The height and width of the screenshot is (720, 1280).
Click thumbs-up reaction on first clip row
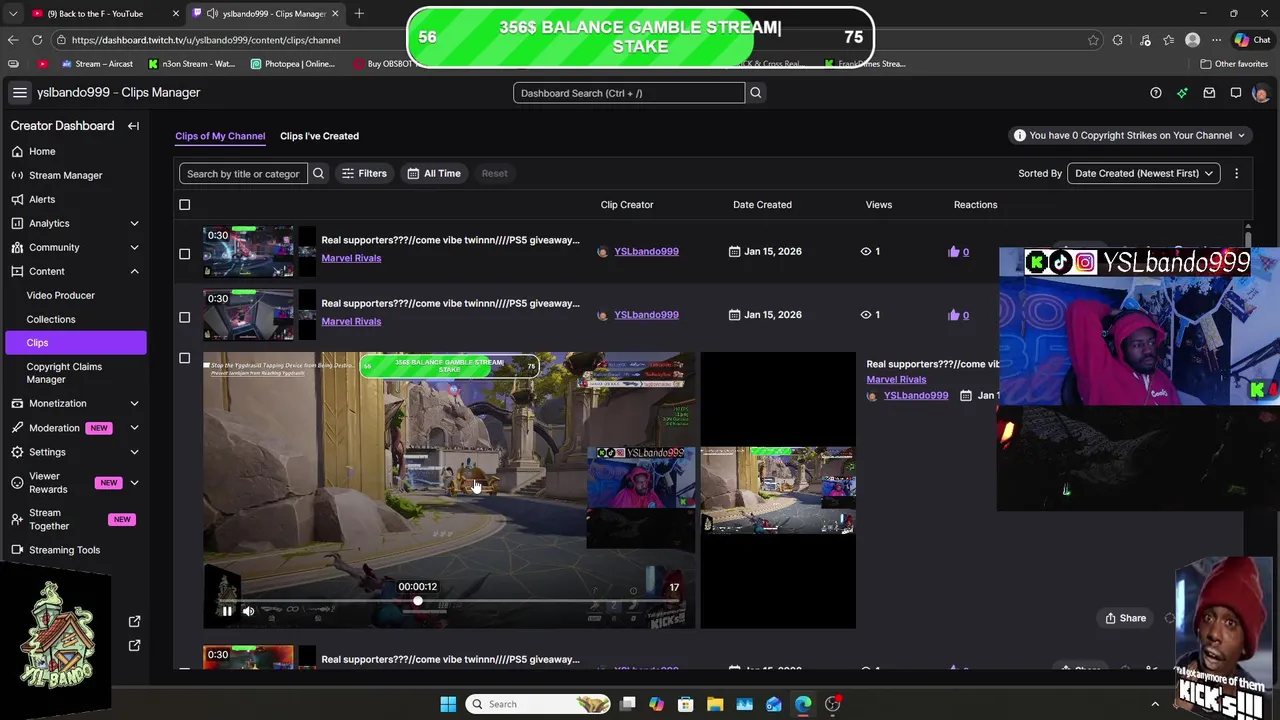click(x=953, y=252)
